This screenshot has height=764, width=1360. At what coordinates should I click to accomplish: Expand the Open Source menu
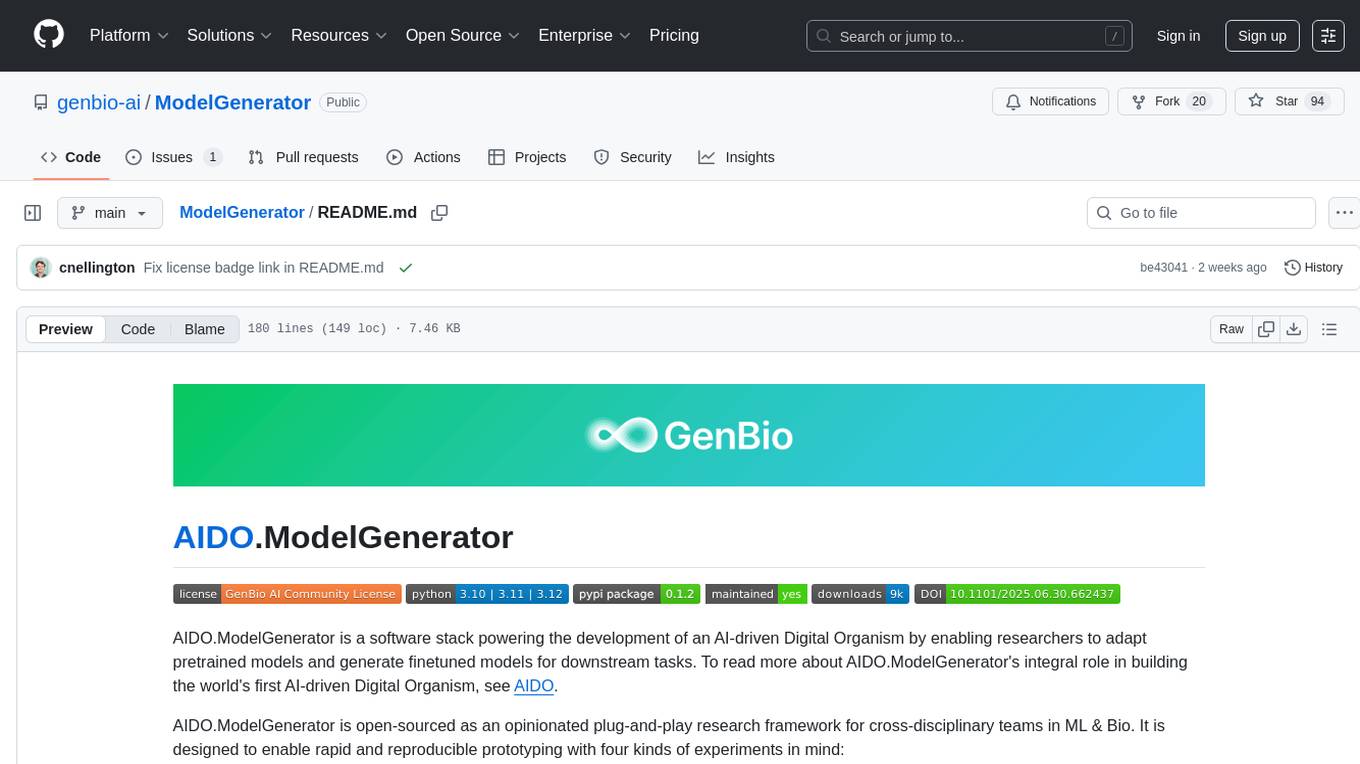pyautogui.click(x=462, y=35)
